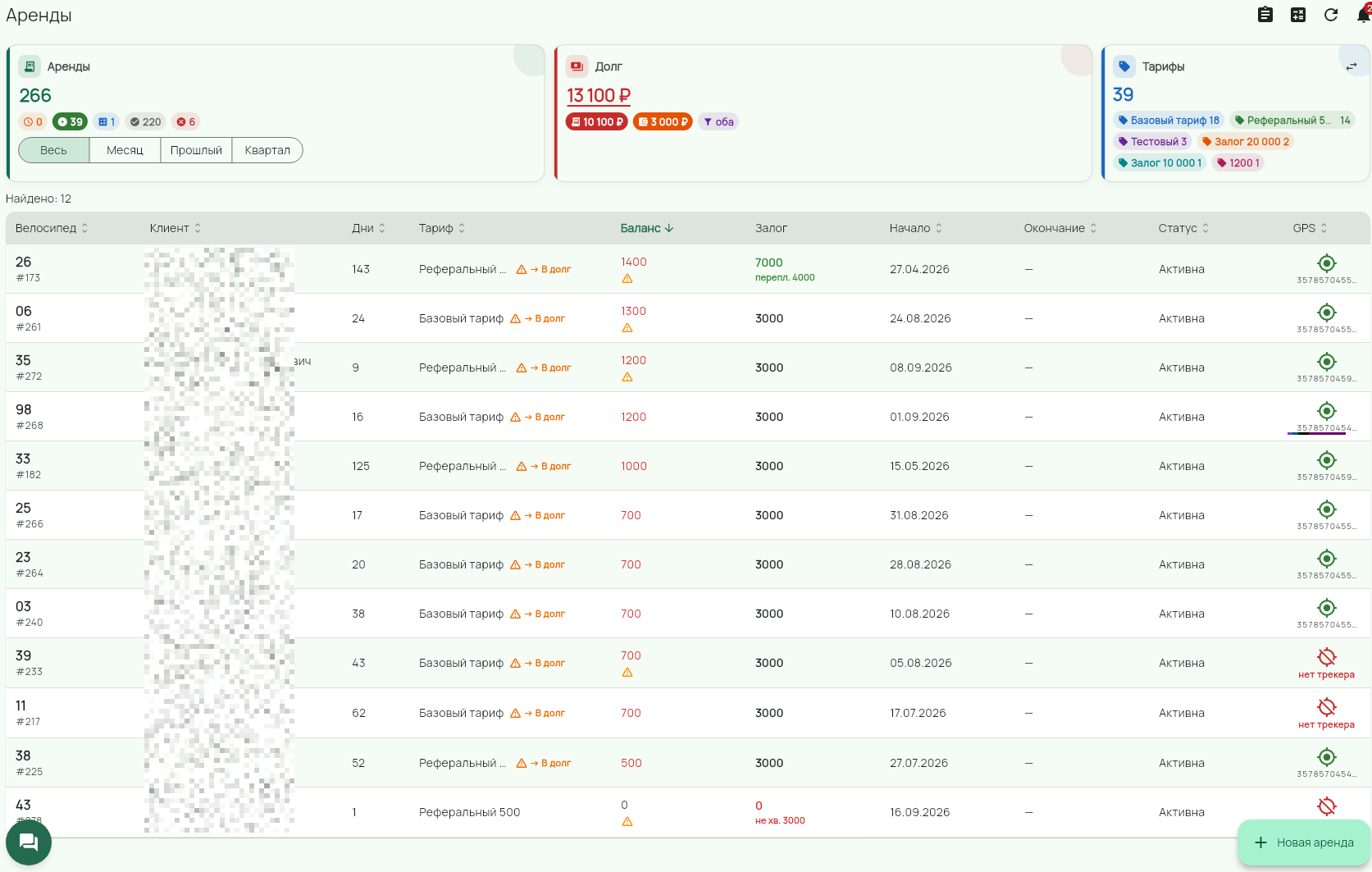This screenshot has width=1372, height=872.
Task: Click the 13 100 ₽ debt total link
Action: (x=599, y=96)
